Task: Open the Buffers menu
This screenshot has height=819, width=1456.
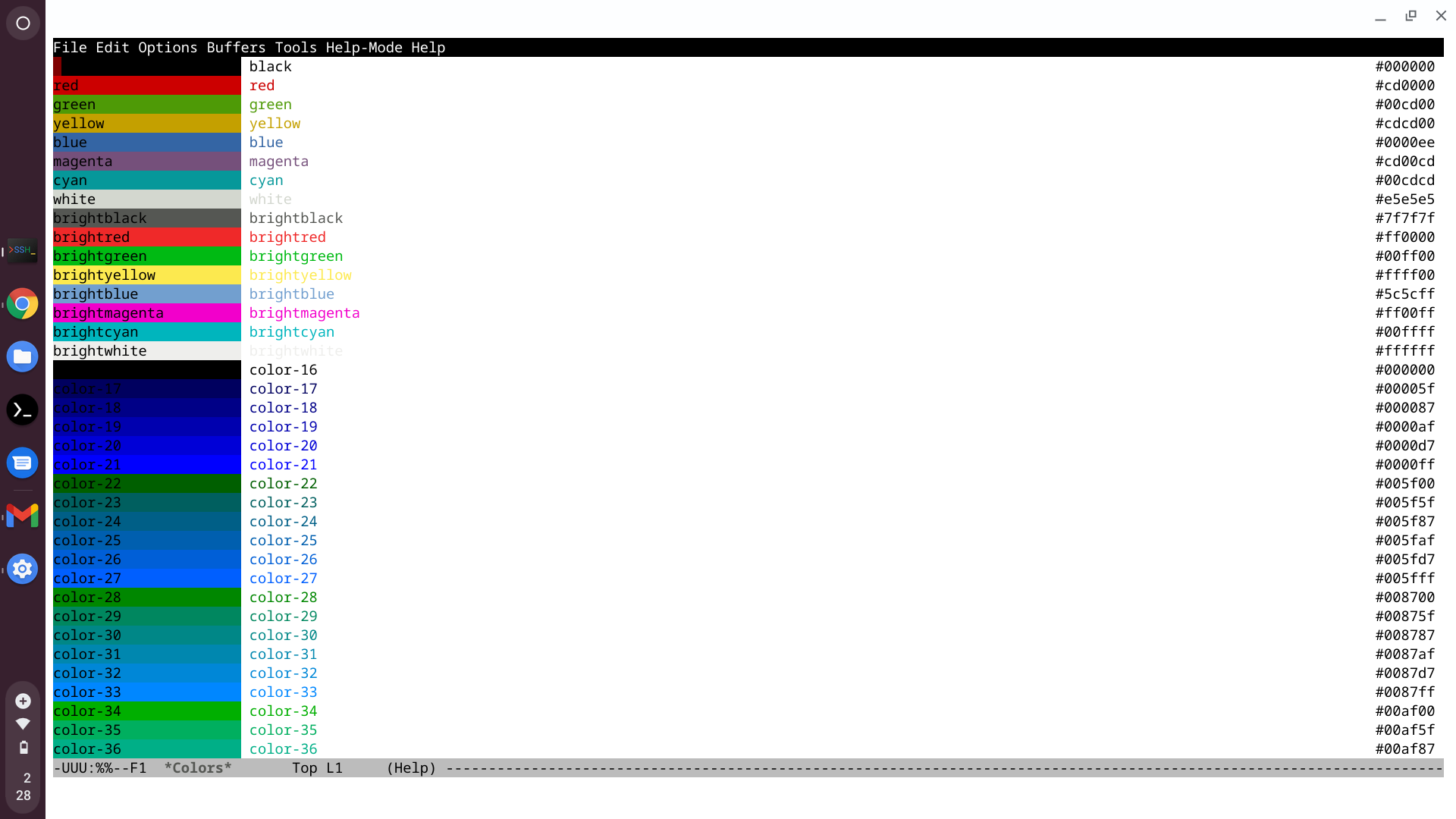Action: point(236,47)
